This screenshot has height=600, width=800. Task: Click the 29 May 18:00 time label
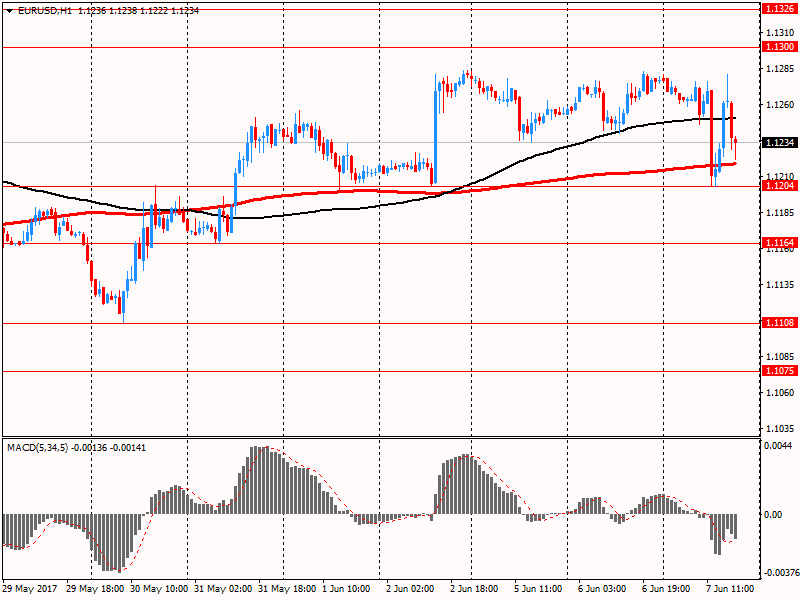pos(95,589)
